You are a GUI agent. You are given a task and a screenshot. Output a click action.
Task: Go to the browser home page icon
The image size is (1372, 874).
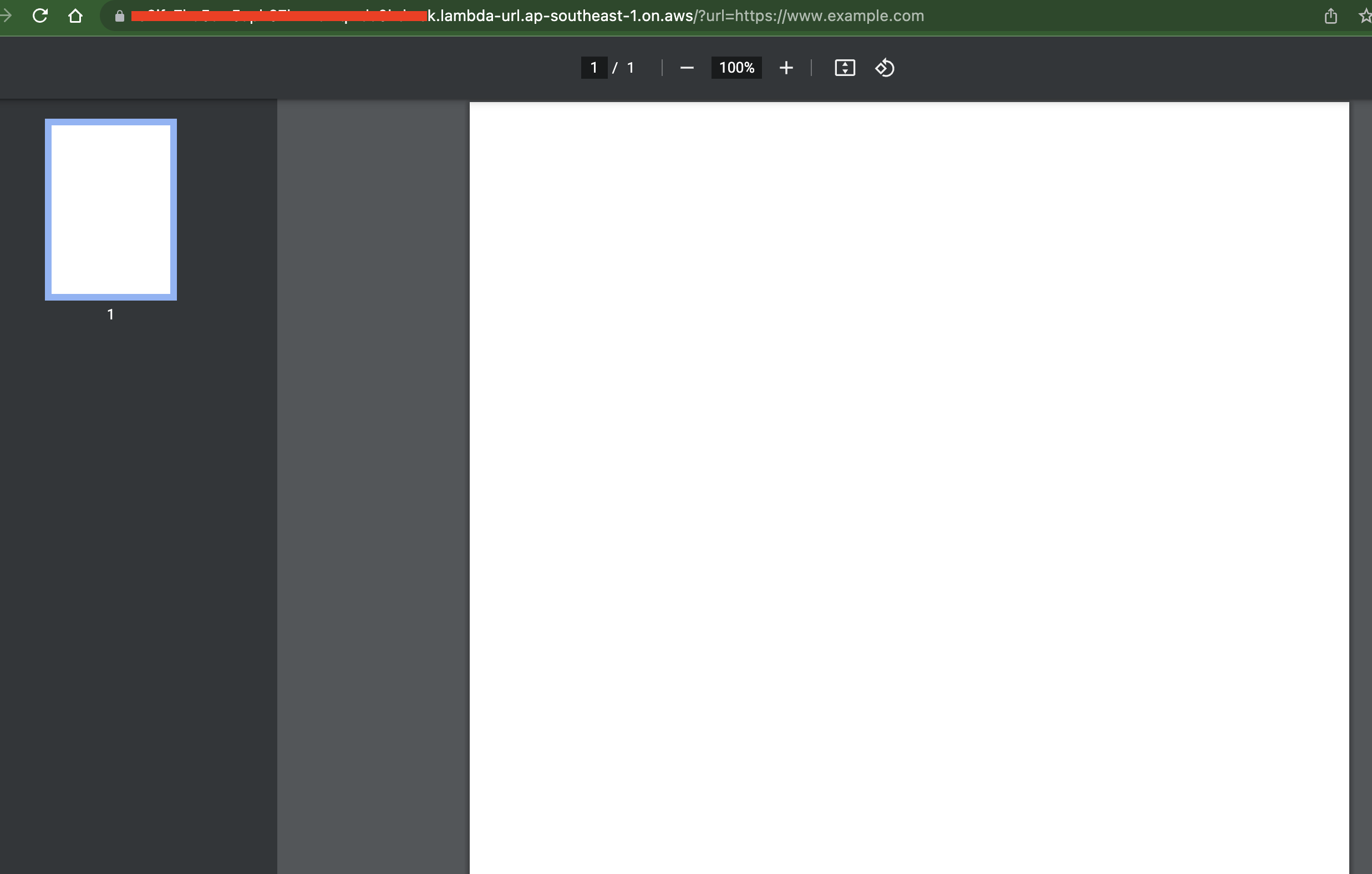[75, 16]
